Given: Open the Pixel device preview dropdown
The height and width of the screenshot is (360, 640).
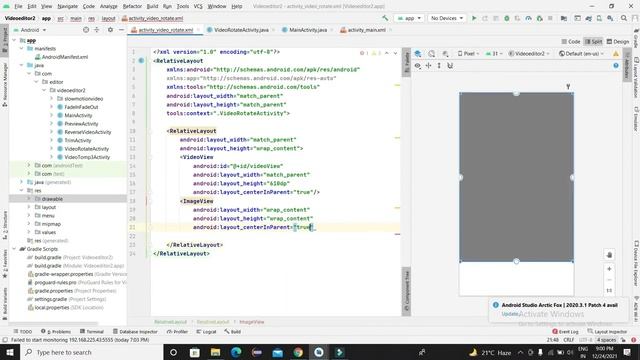Looking at the screenshot, I should click(469, 53).
